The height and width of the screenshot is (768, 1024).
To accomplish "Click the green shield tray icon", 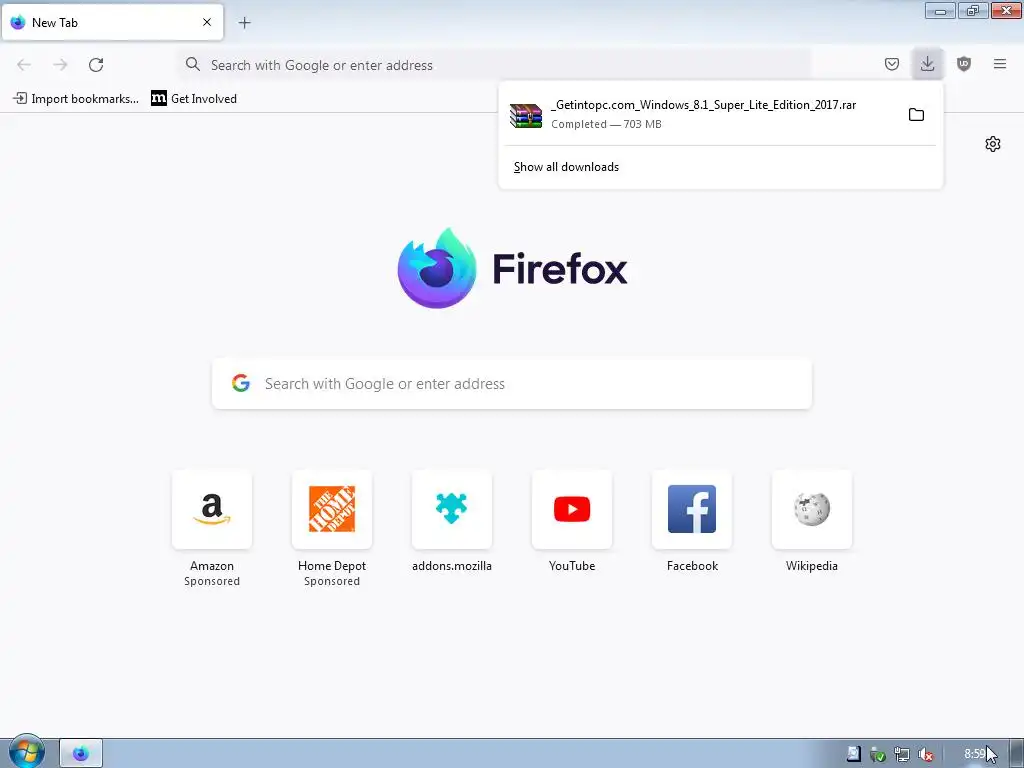I will pyautogui.click(x=878, y=754).
